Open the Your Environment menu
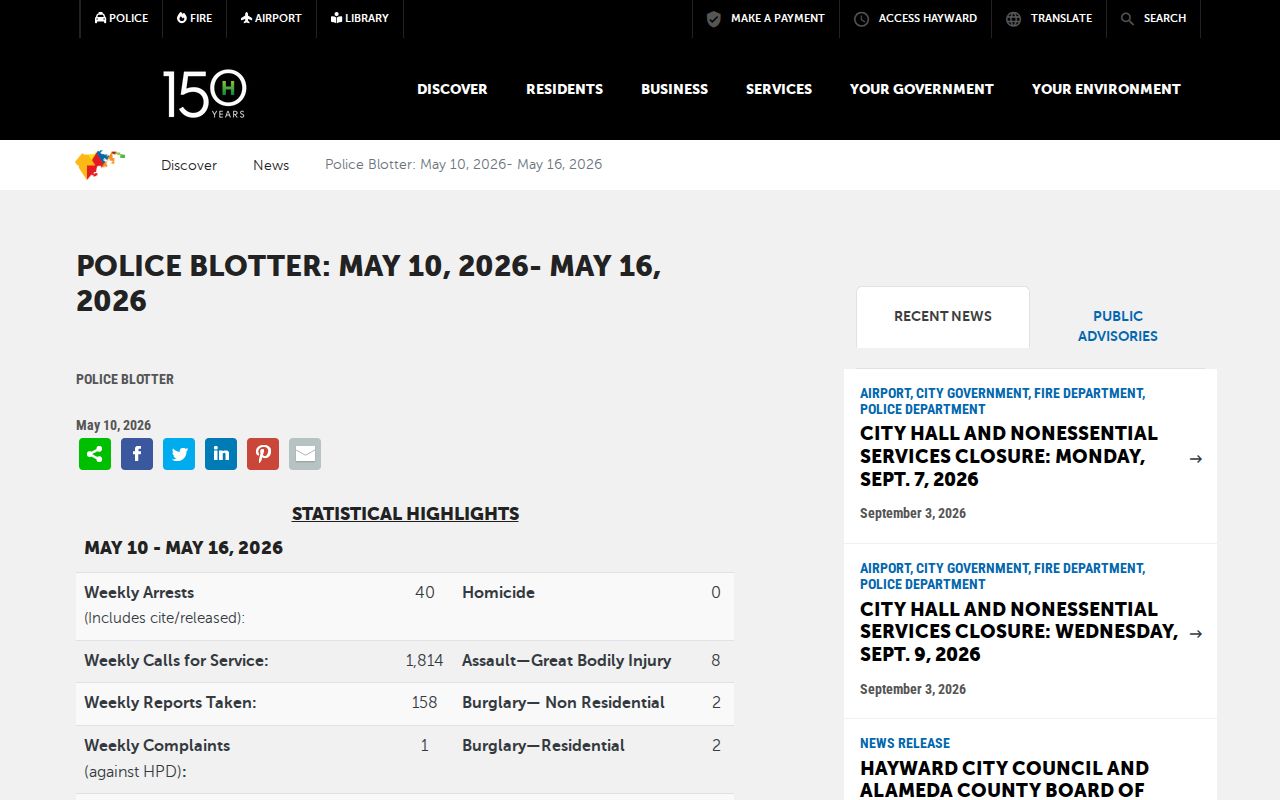1280x800 pixels. pos(1106,89)
